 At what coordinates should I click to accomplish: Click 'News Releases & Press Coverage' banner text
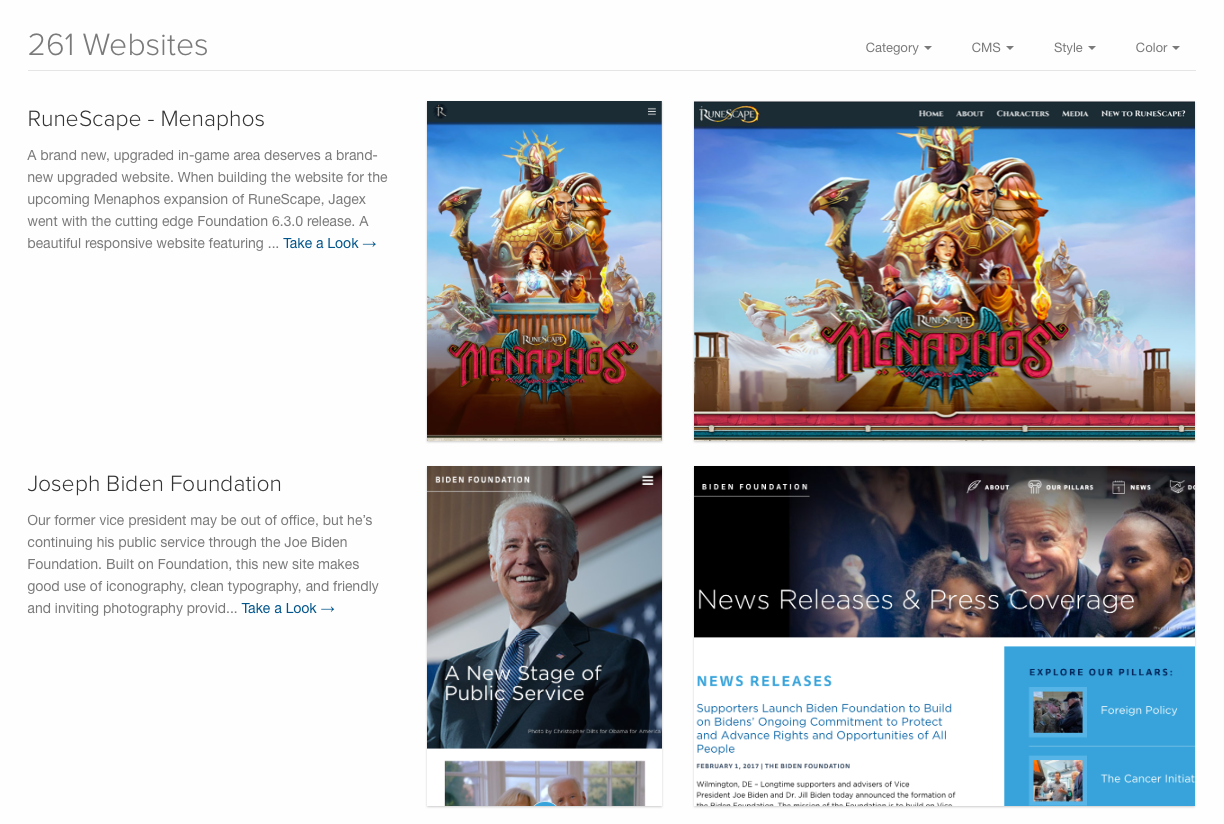pyautogui.click(x=916, y=600)
